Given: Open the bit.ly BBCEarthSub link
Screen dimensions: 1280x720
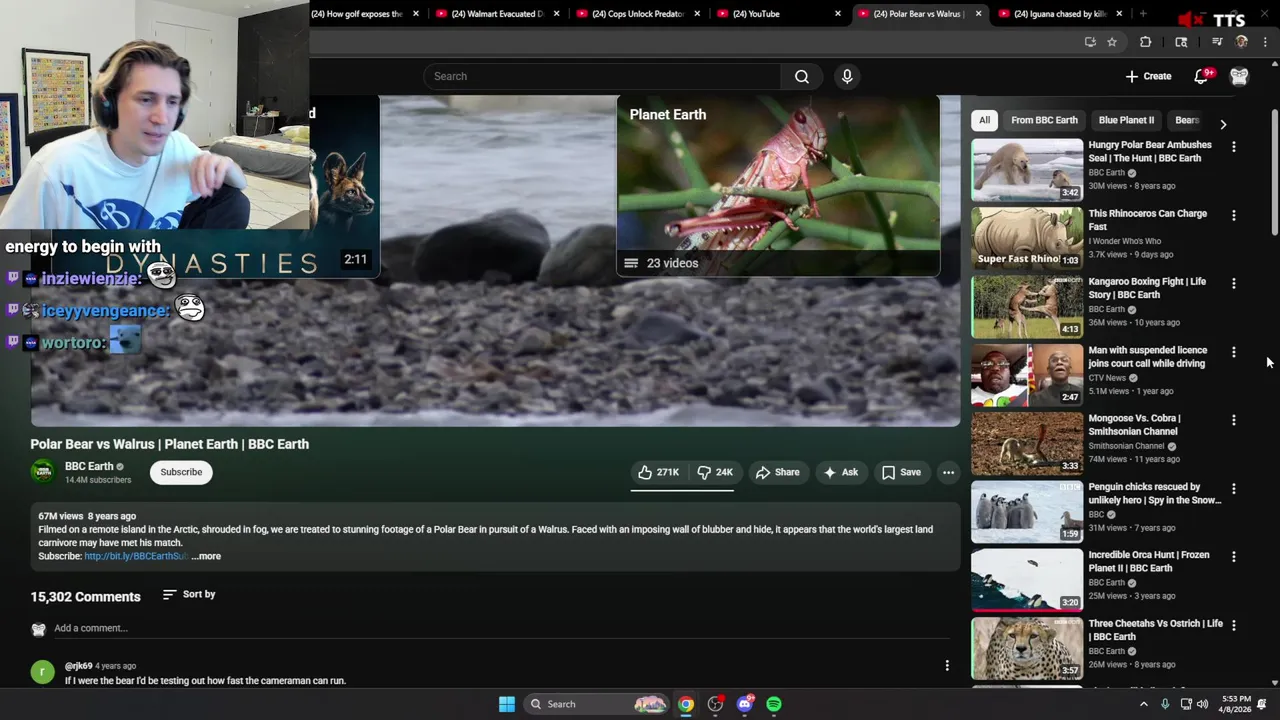Looking at the screenshot, I should [x=135, y=556].
